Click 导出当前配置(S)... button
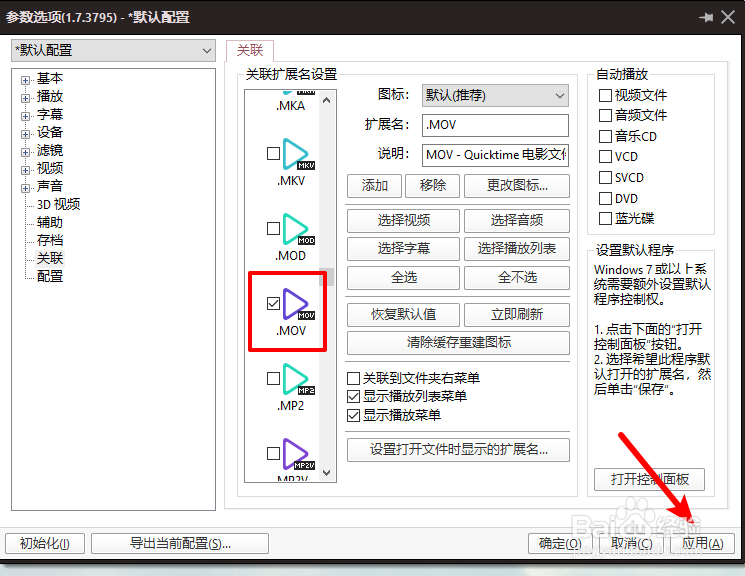 point(180,543)
